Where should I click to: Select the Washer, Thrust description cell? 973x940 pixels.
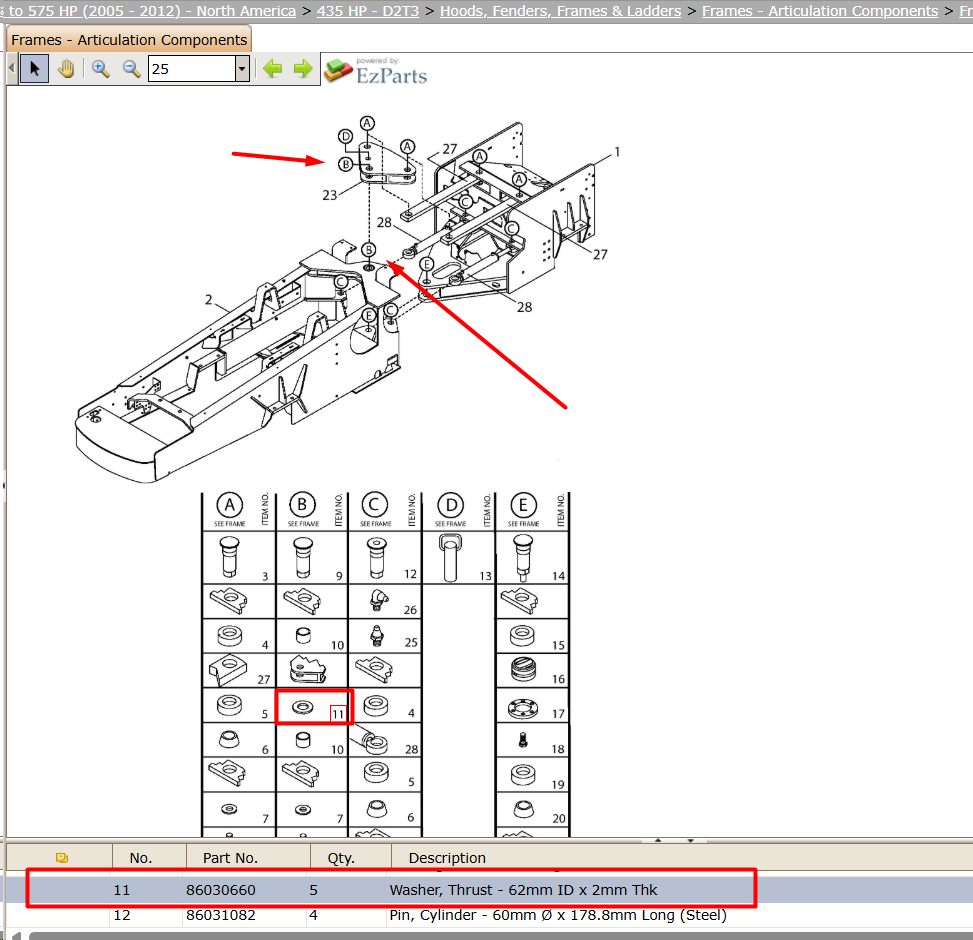523,890
